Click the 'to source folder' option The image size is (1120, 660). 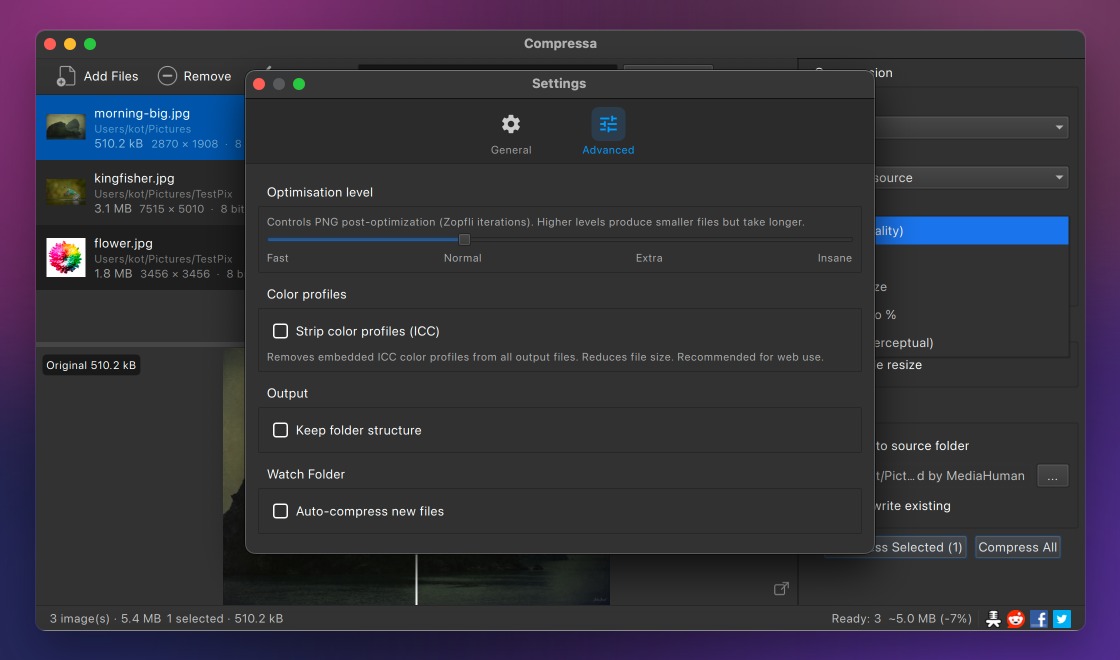click(922, 446)
